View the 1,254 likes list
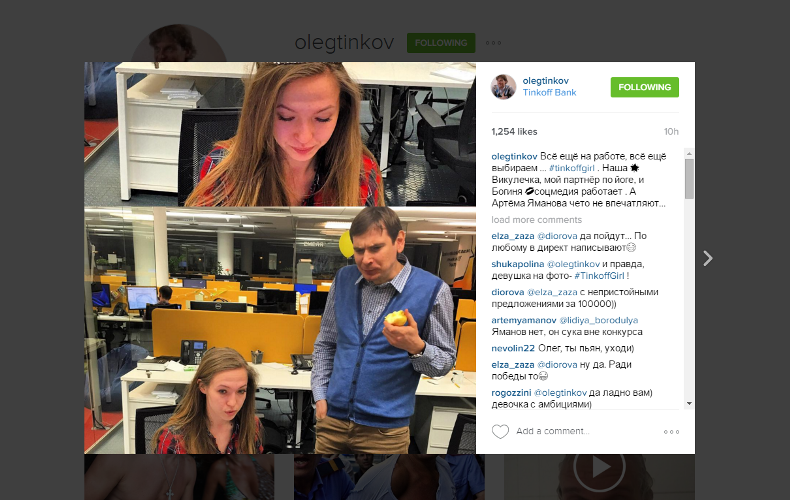Image resolution: width=790 pixels, height=500 pixels. click(514, 132)
